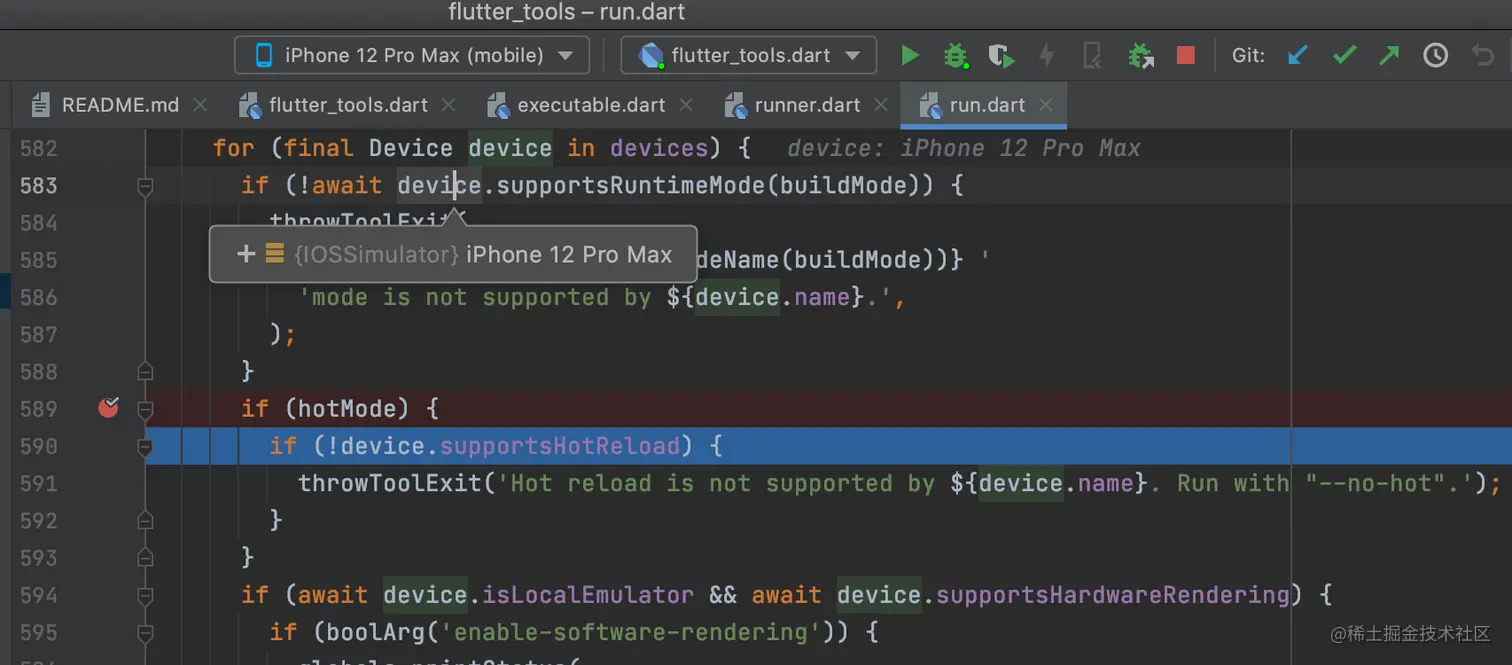Update project with the blue Git arrow
This screenshot has height=665, width=1512.
pos(1298,55)
